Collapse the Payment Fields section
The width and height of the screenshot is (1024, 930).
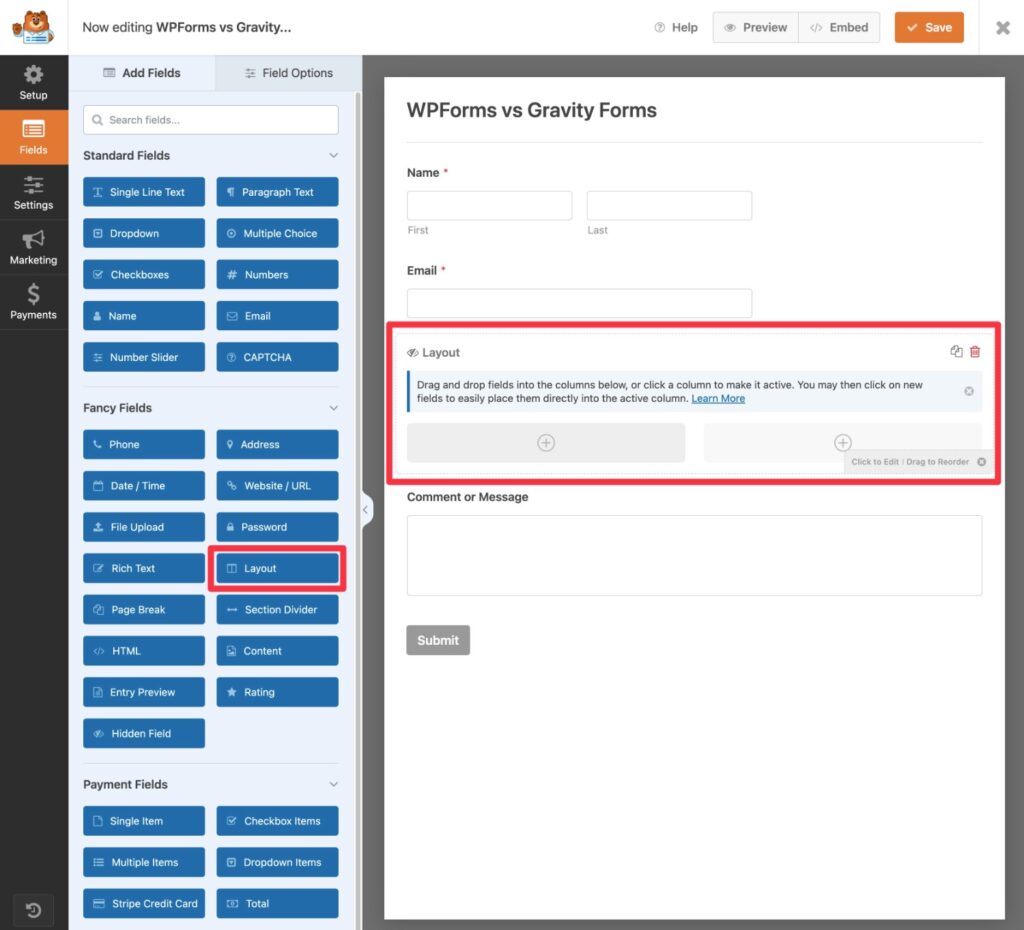[x=334, y=784]
